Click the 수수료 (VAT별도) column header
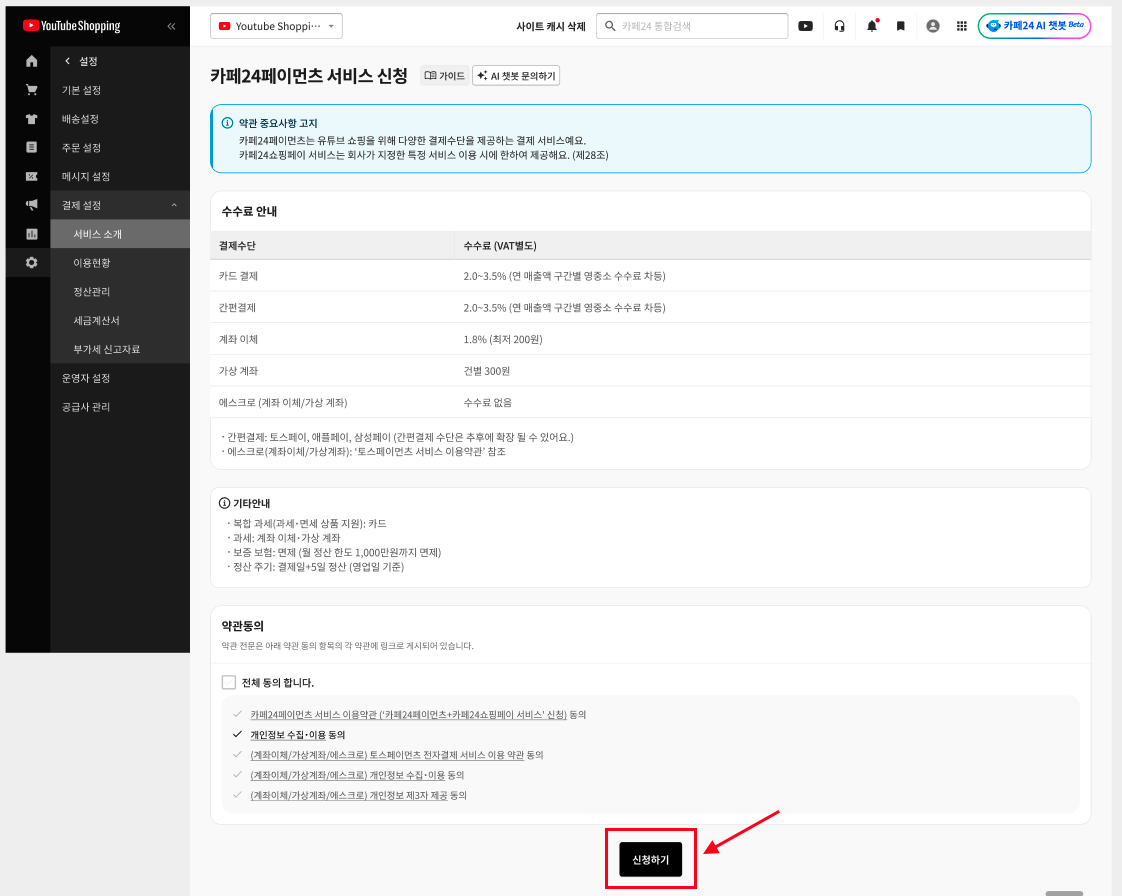 click(x=773, y=245)
